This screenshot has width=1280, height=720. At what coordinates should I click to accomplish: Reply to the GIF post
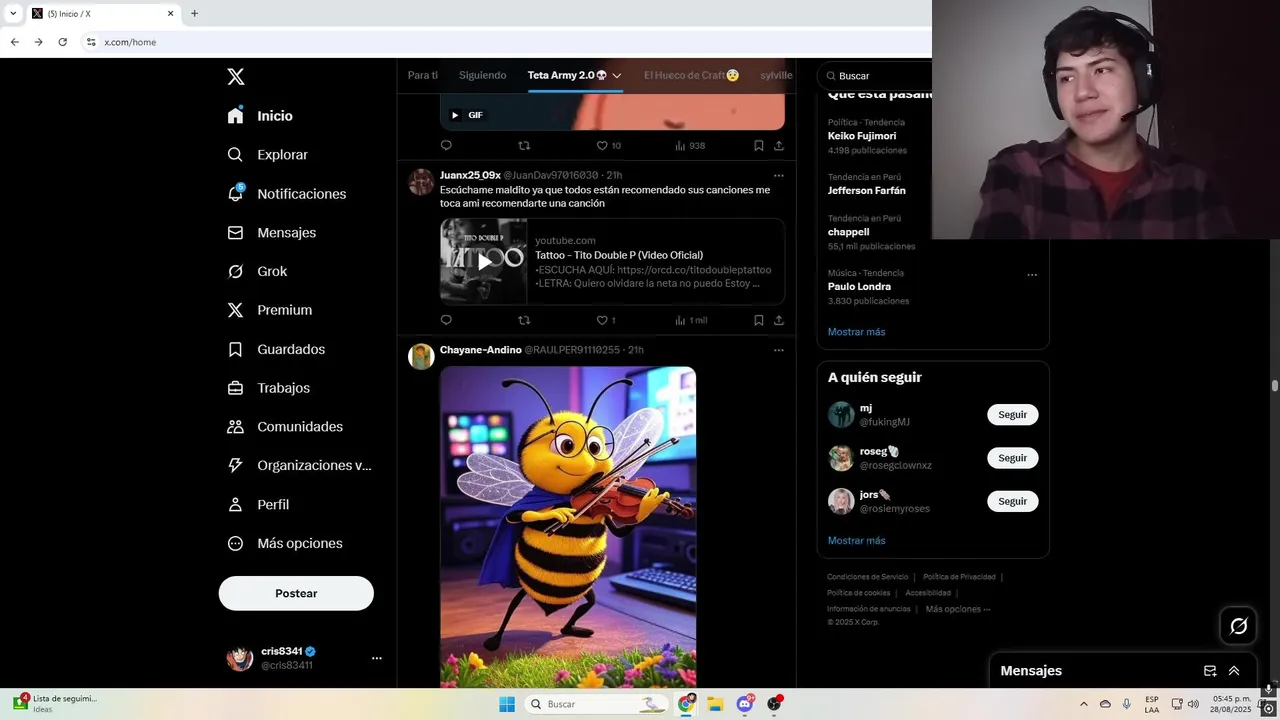pyautogui.click(x=446, y=145)
